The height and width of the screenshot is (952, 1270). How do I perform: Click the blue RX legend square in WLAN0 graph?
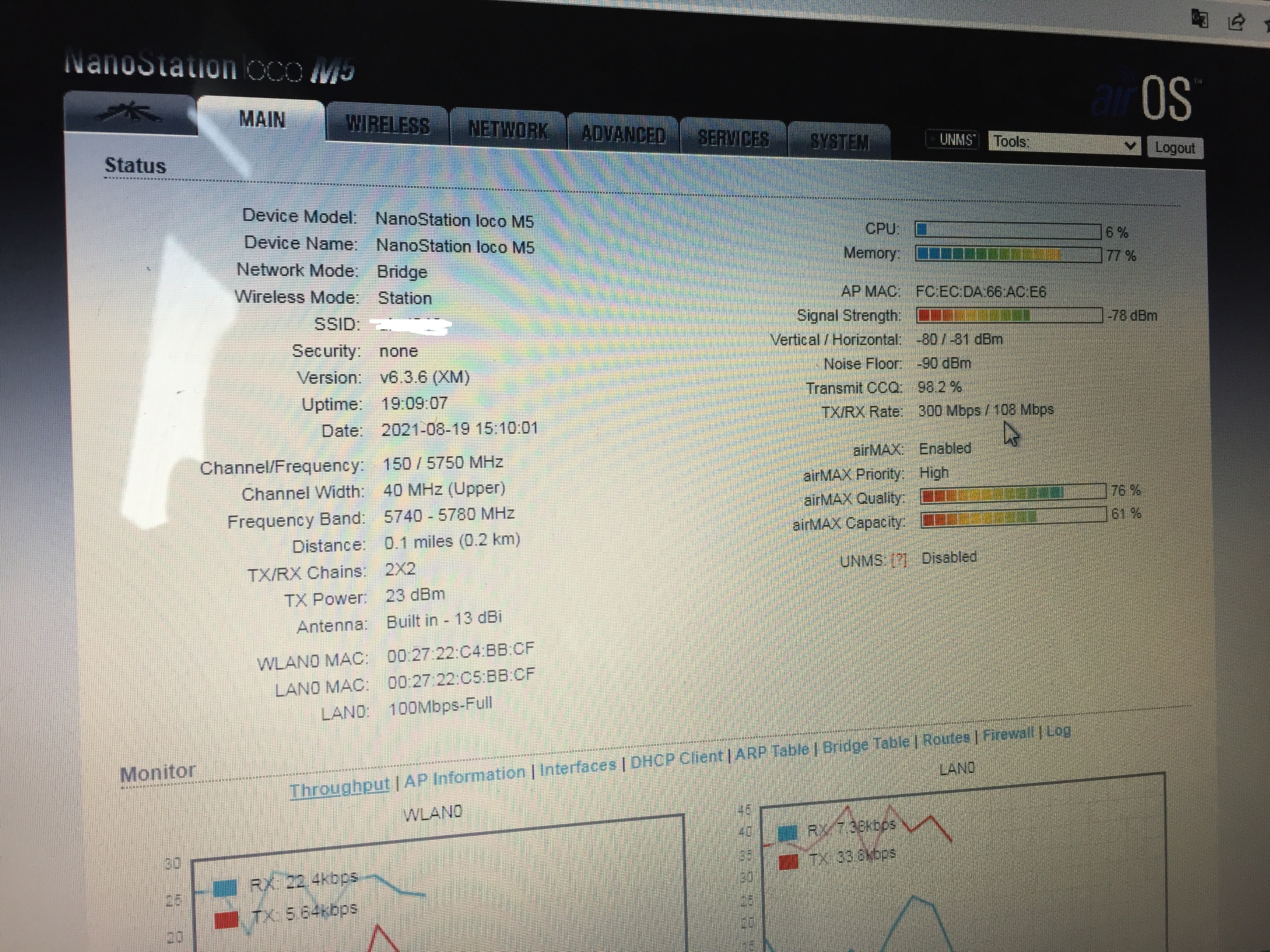[225, 888]
